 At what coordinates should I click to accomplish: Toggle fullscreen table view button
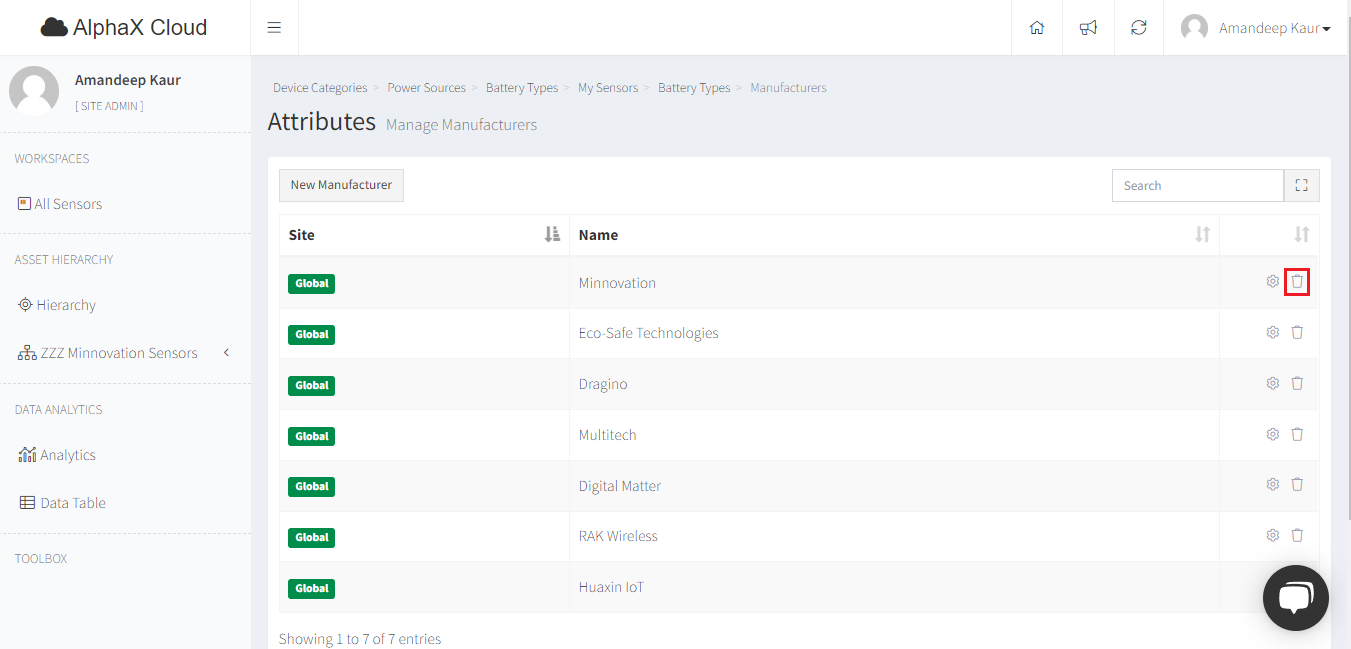[1301, 185]
